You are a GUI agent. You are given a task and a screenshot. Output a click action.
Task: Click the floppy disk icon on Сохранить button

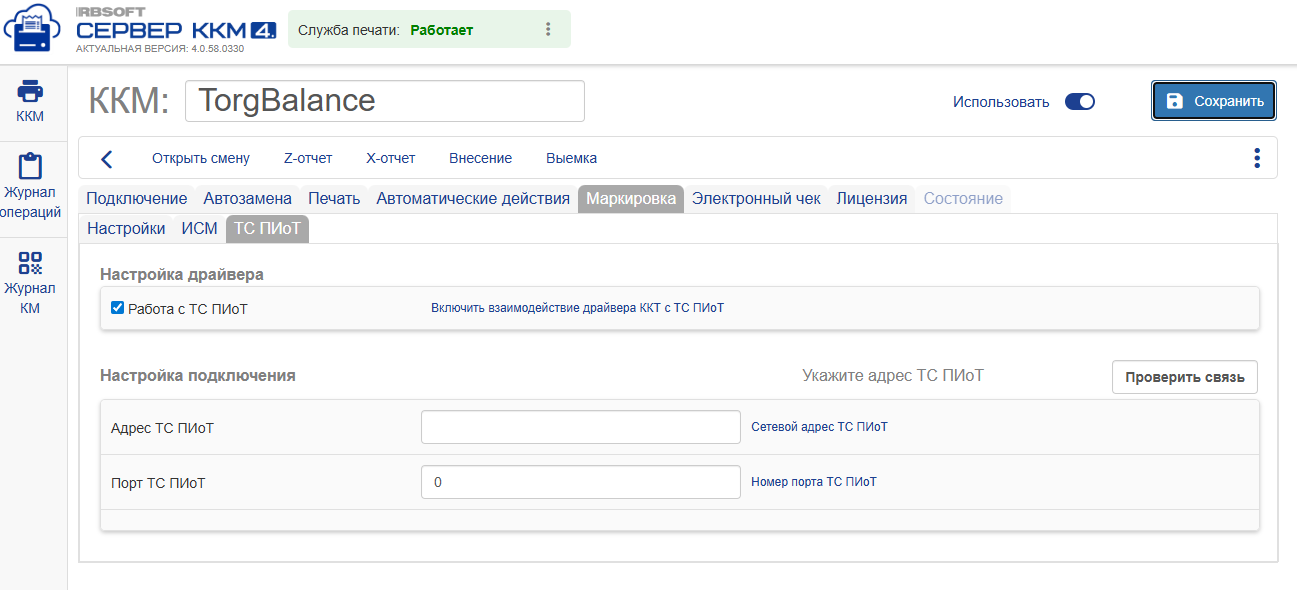click(1175, 101)
